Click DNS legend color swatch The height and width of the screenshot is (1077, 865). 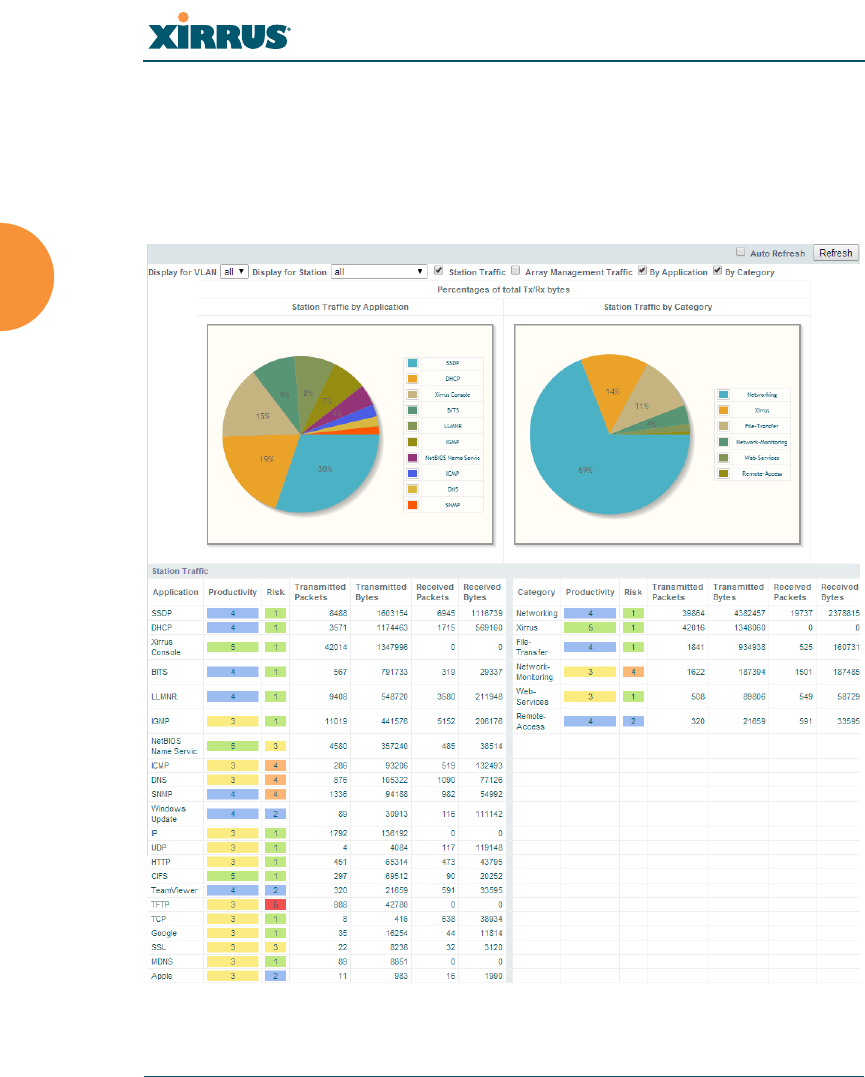click(412, 489)
